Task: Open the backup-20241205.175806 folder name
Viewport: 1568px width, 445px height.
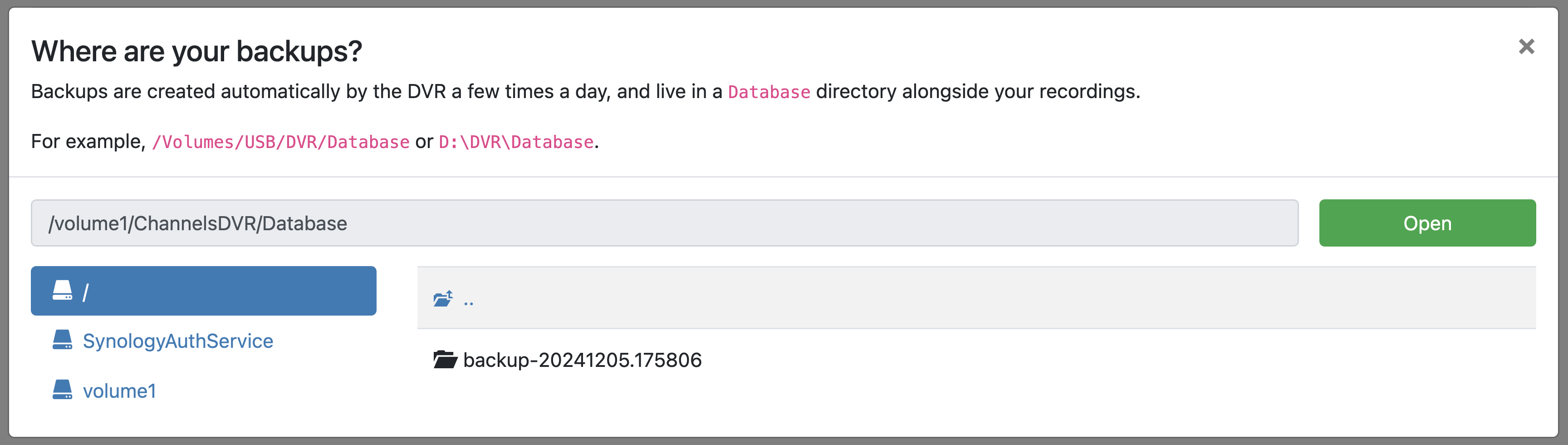Action: click(582, 360)
